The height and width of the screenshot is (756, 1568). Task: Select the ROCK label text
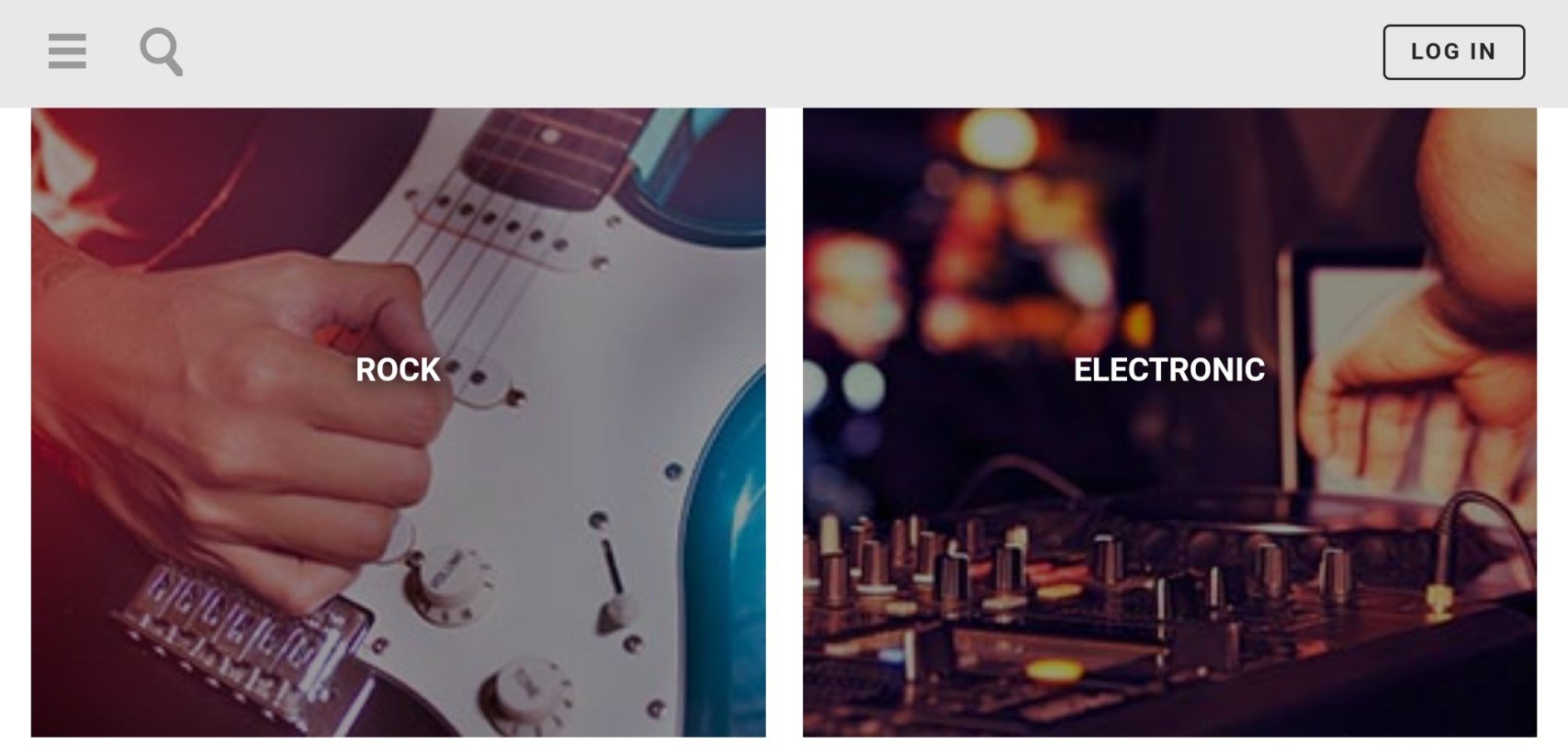(398, 369)
